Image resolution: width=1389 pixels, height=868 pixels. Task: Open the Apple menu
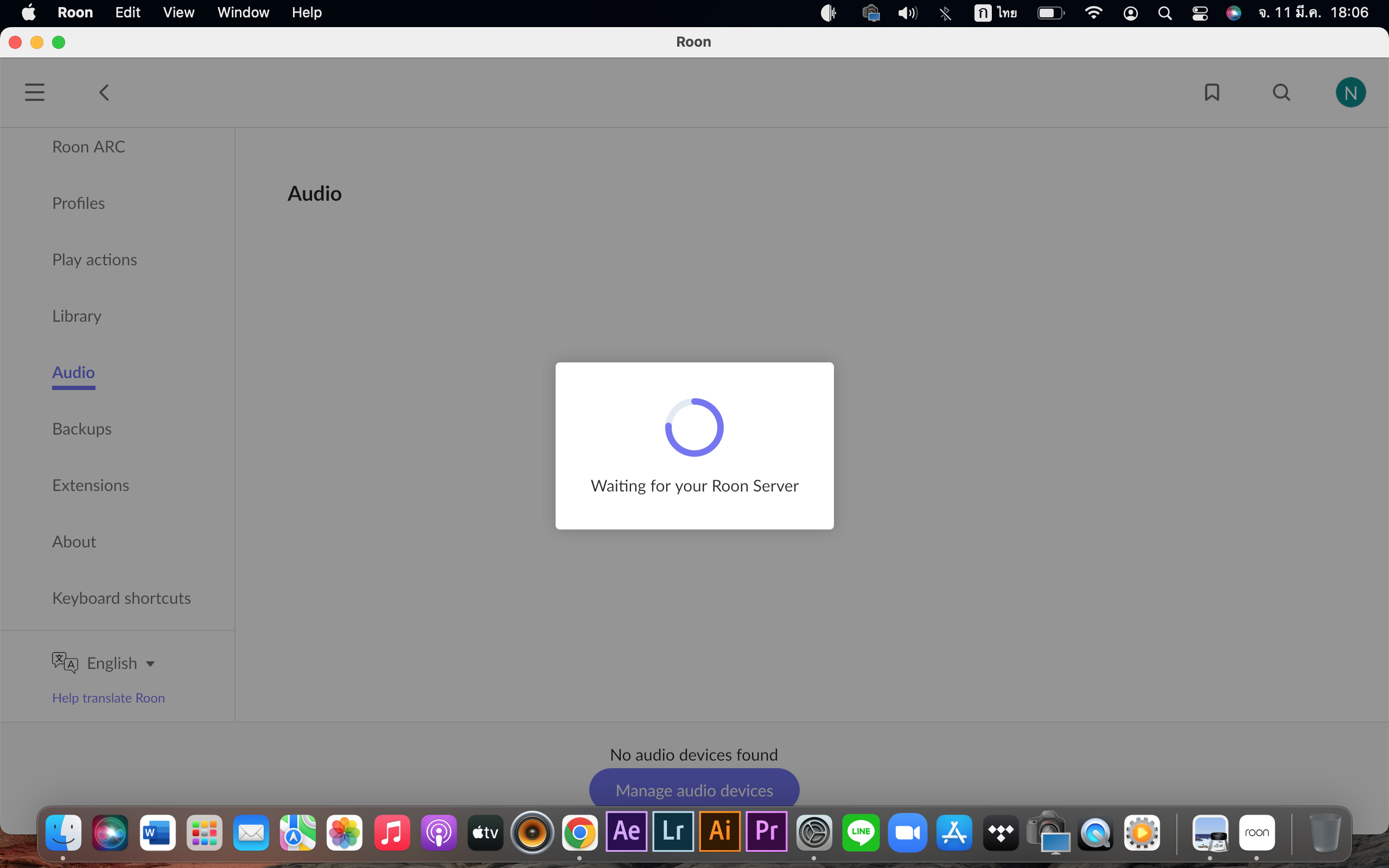(x=28, y=12)
